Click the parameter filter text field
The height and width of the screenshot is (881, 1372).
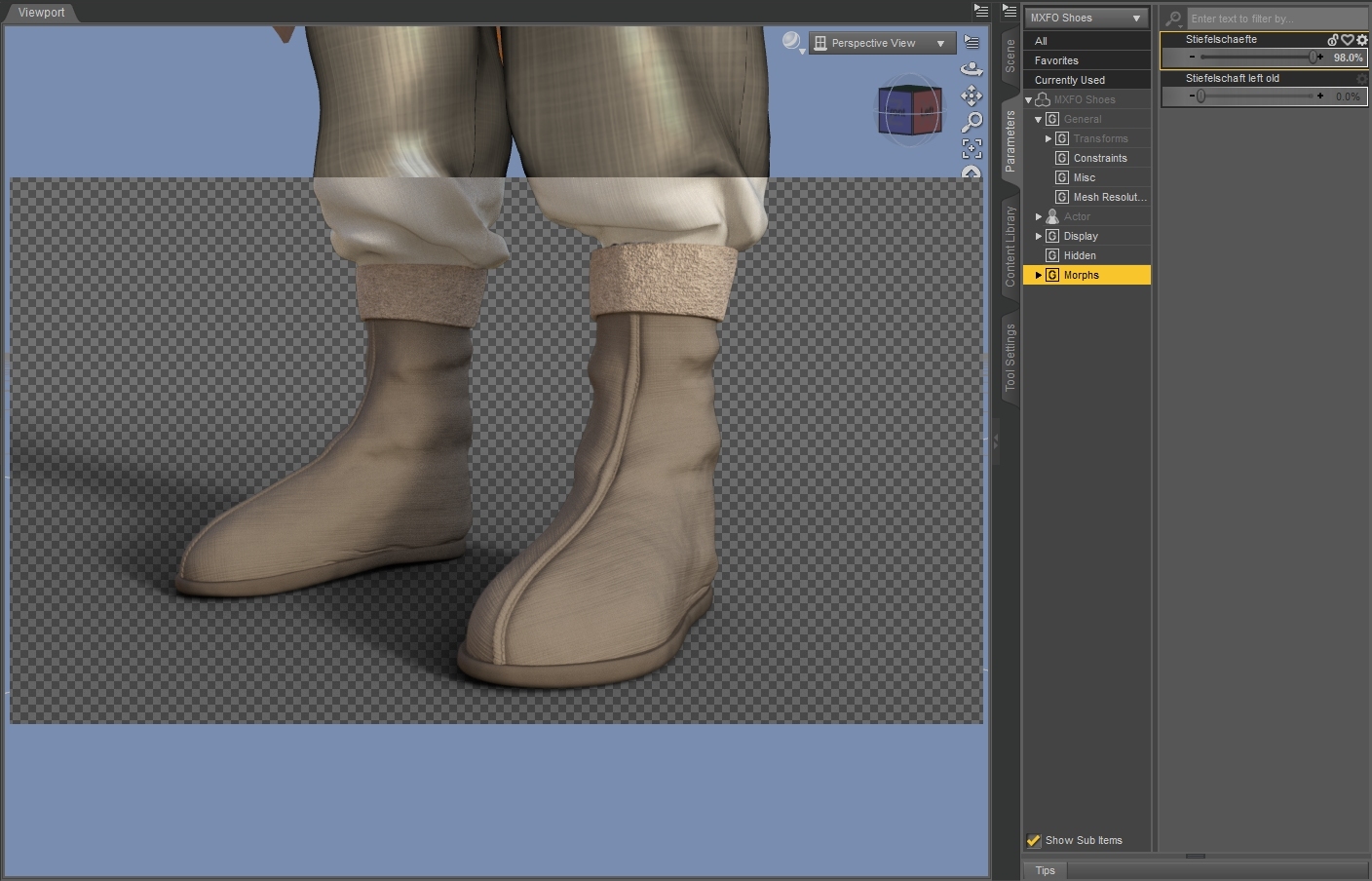(1275, 19)
